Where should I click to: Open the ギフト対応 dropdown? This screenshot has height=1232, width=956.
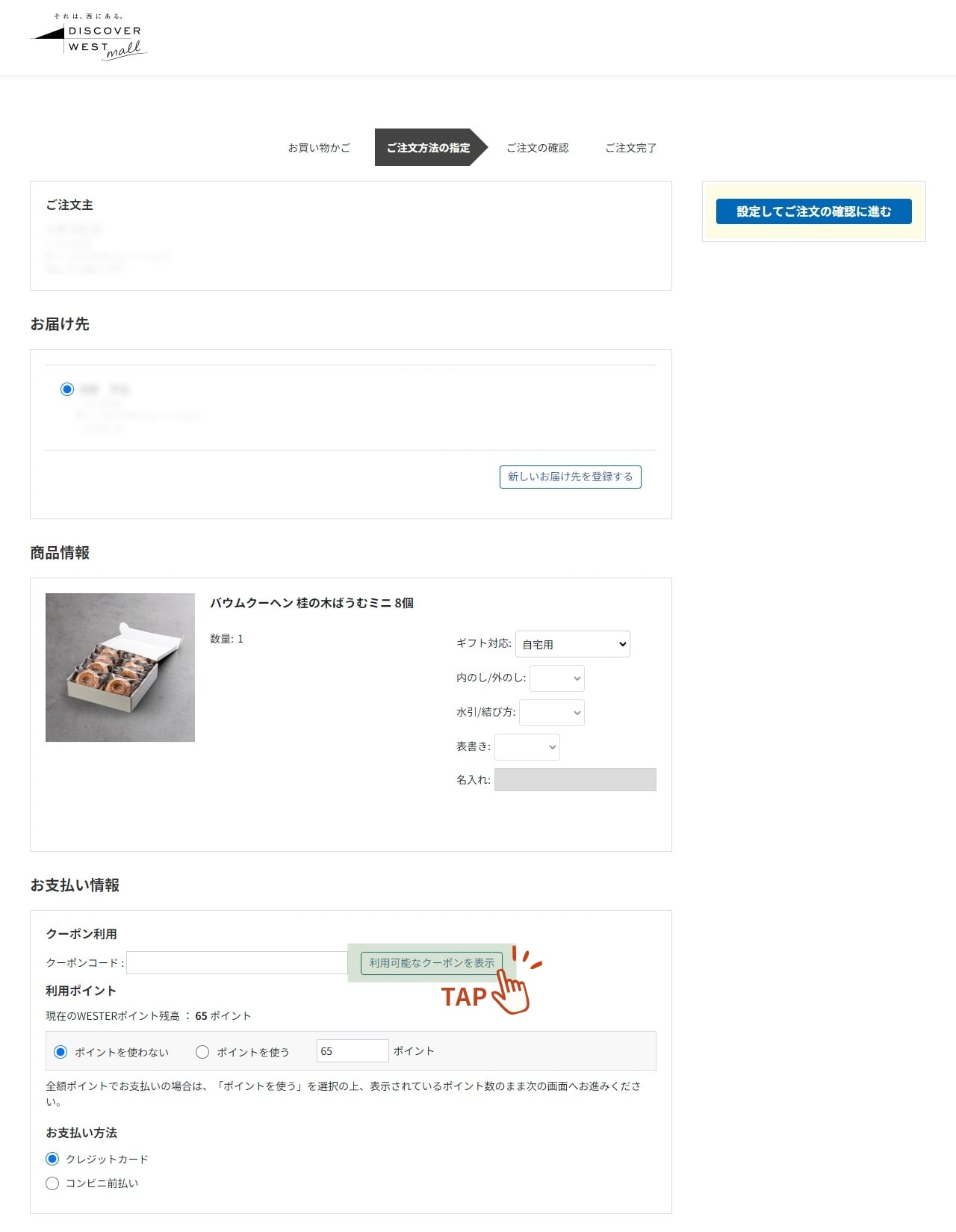pyautogui.click(x=573, y=644)
